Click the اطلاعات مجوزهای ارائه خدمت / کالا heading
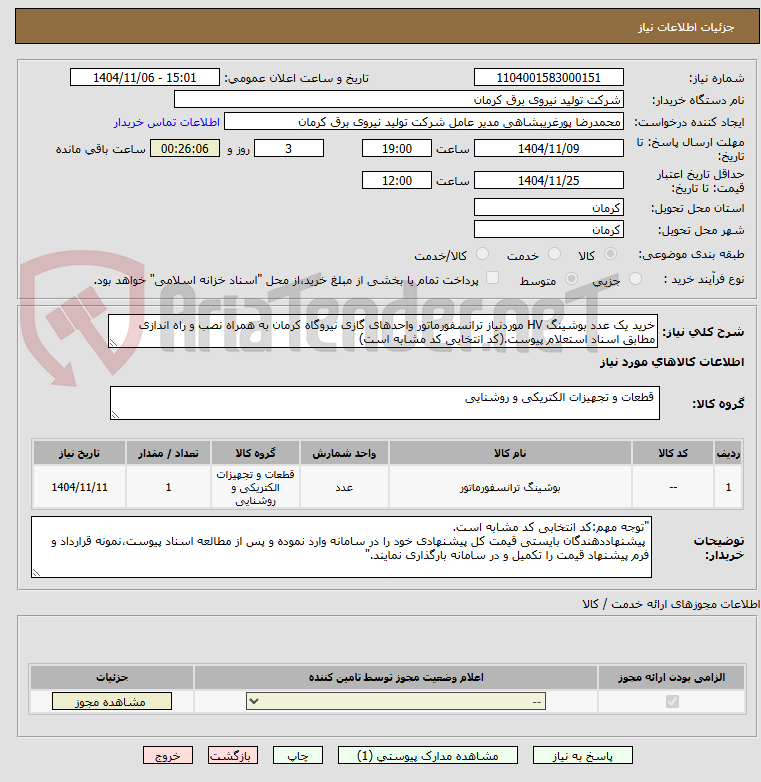761x782 pixels. point(671,604)
